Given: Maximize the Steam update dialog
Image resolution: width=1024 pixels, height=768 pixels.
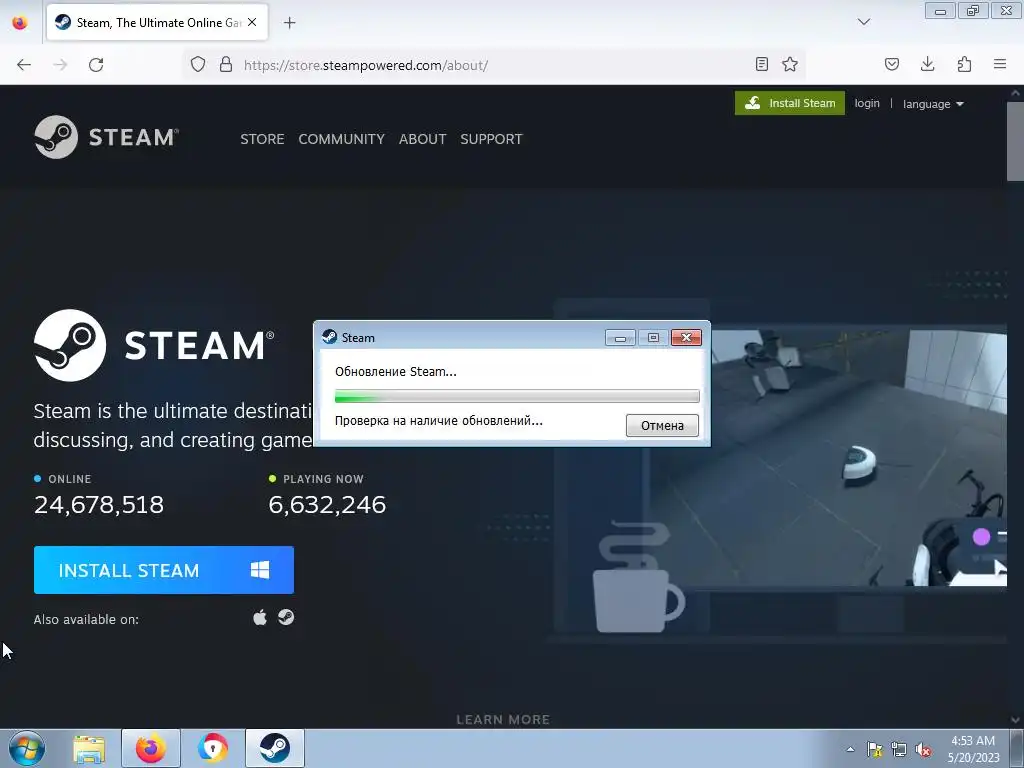Looking at the screenshot, I should click(x=653, y=338).
